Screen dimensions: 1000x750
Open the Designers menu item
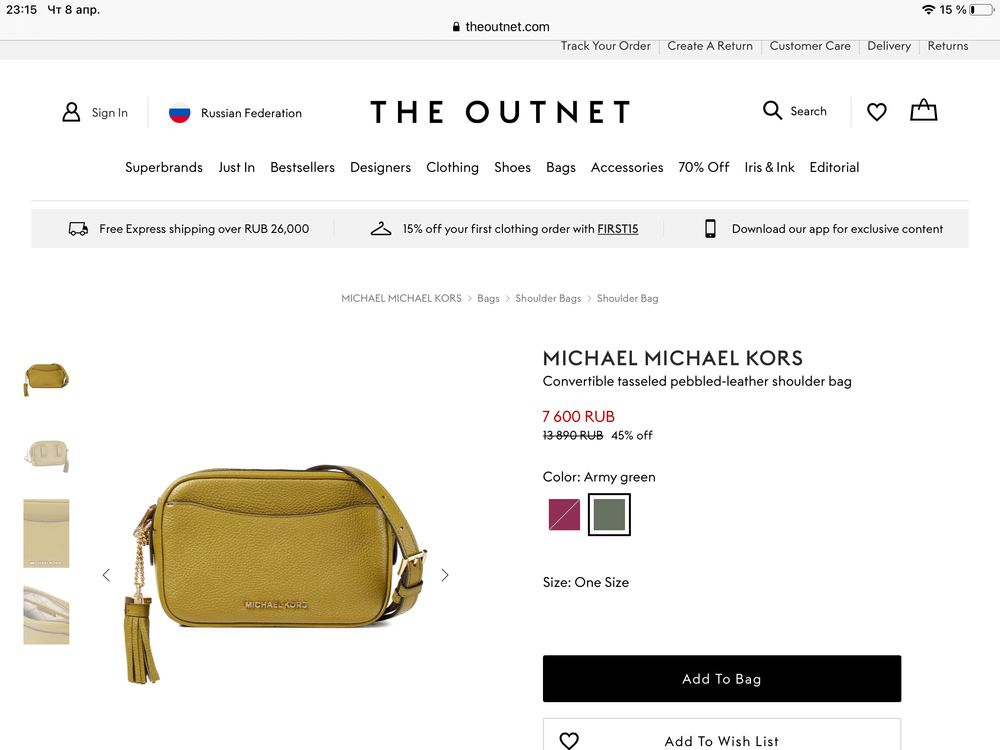tap(380, 167)
